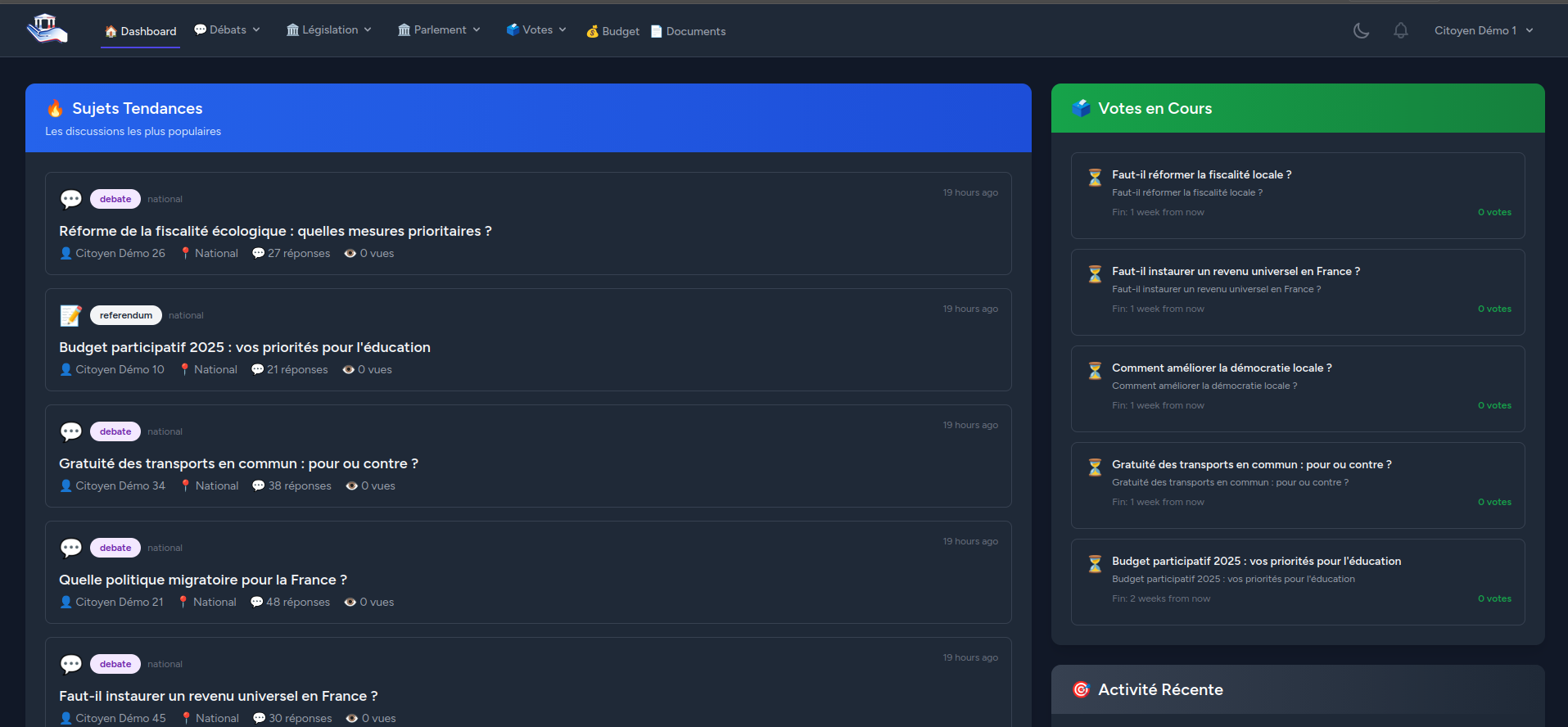Click hourglass icon beside fiscalité locale vote
This screenshot has width=1568, height=727.
[1095, 177]
